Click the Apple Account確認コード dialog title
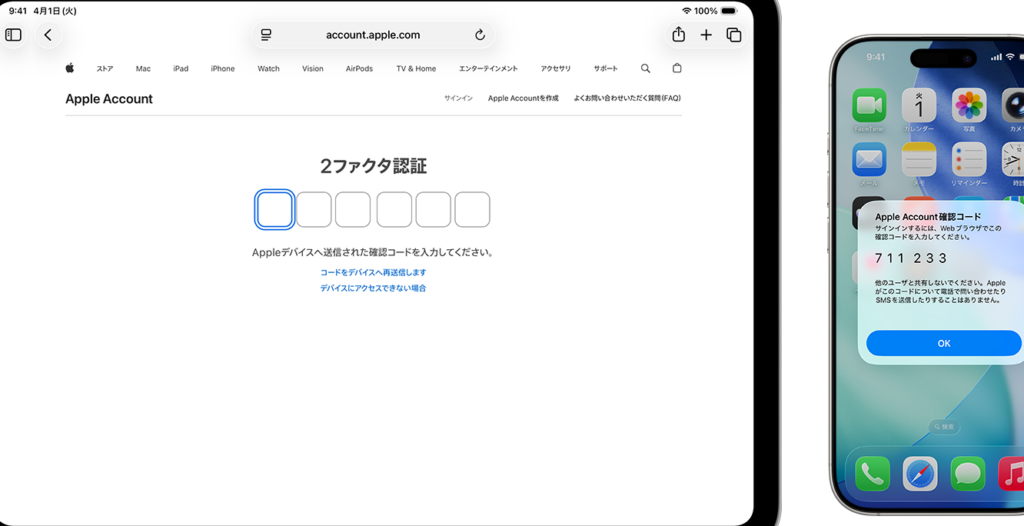This screenshot has width=1024, height=526. [x=928, y=216]
